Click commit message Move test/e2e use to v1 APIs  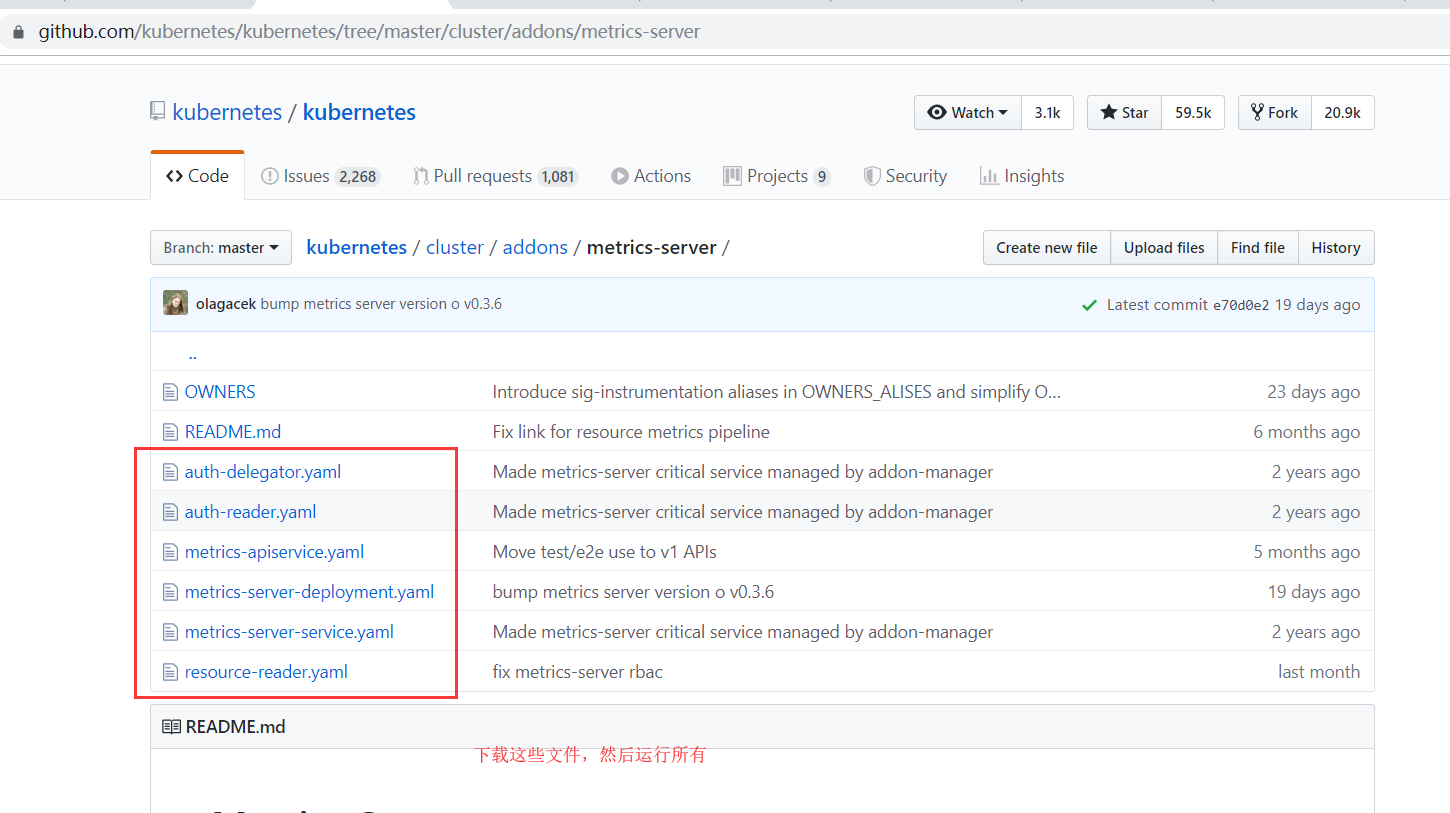pyautogui.click(x=604, y=552)
